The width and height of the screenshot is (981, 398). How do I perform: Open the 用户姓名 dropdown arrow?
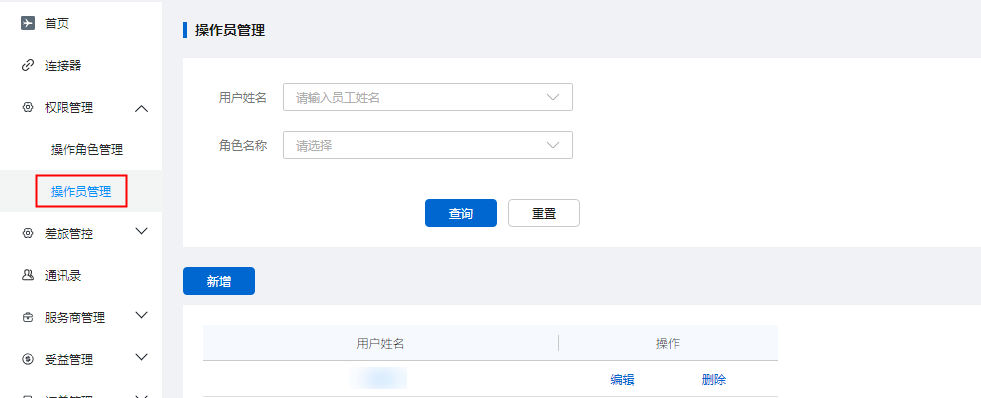coord(552,97)
